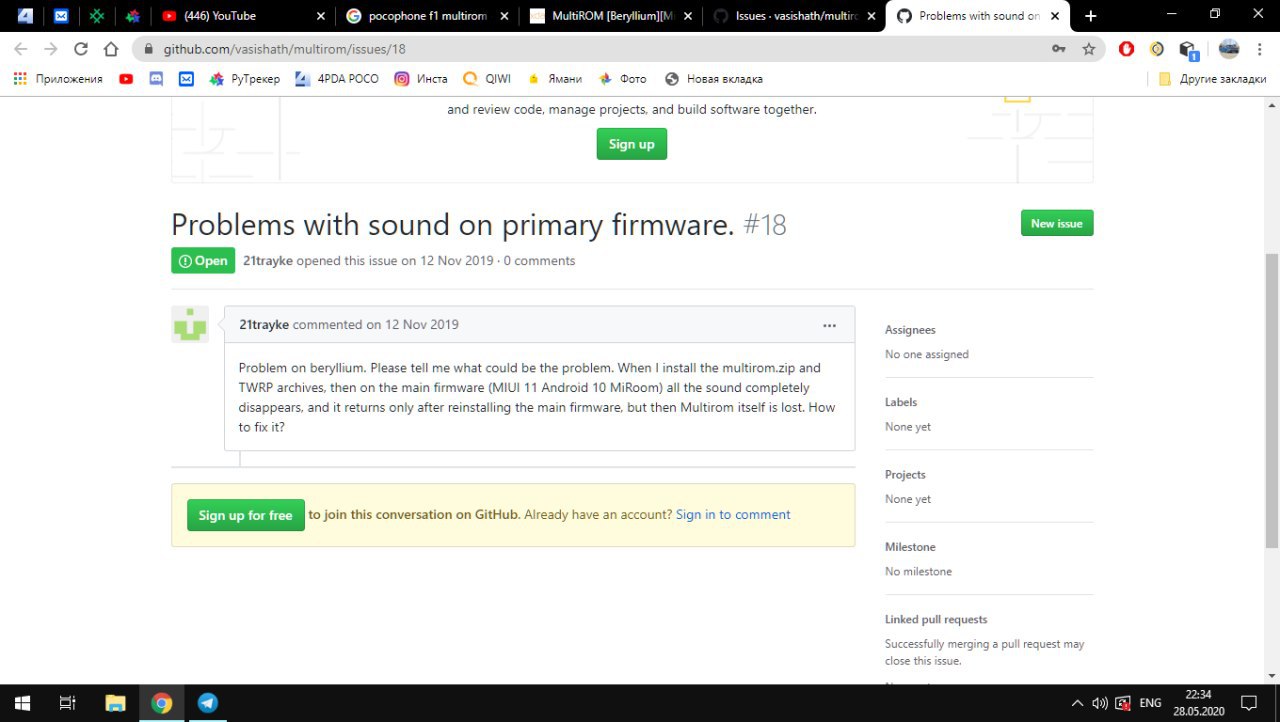Image resolution: width=1280 pixels, height=722 pixels.
Task: Click the Milestone sidebar heading
Action: tap(910, 547)
